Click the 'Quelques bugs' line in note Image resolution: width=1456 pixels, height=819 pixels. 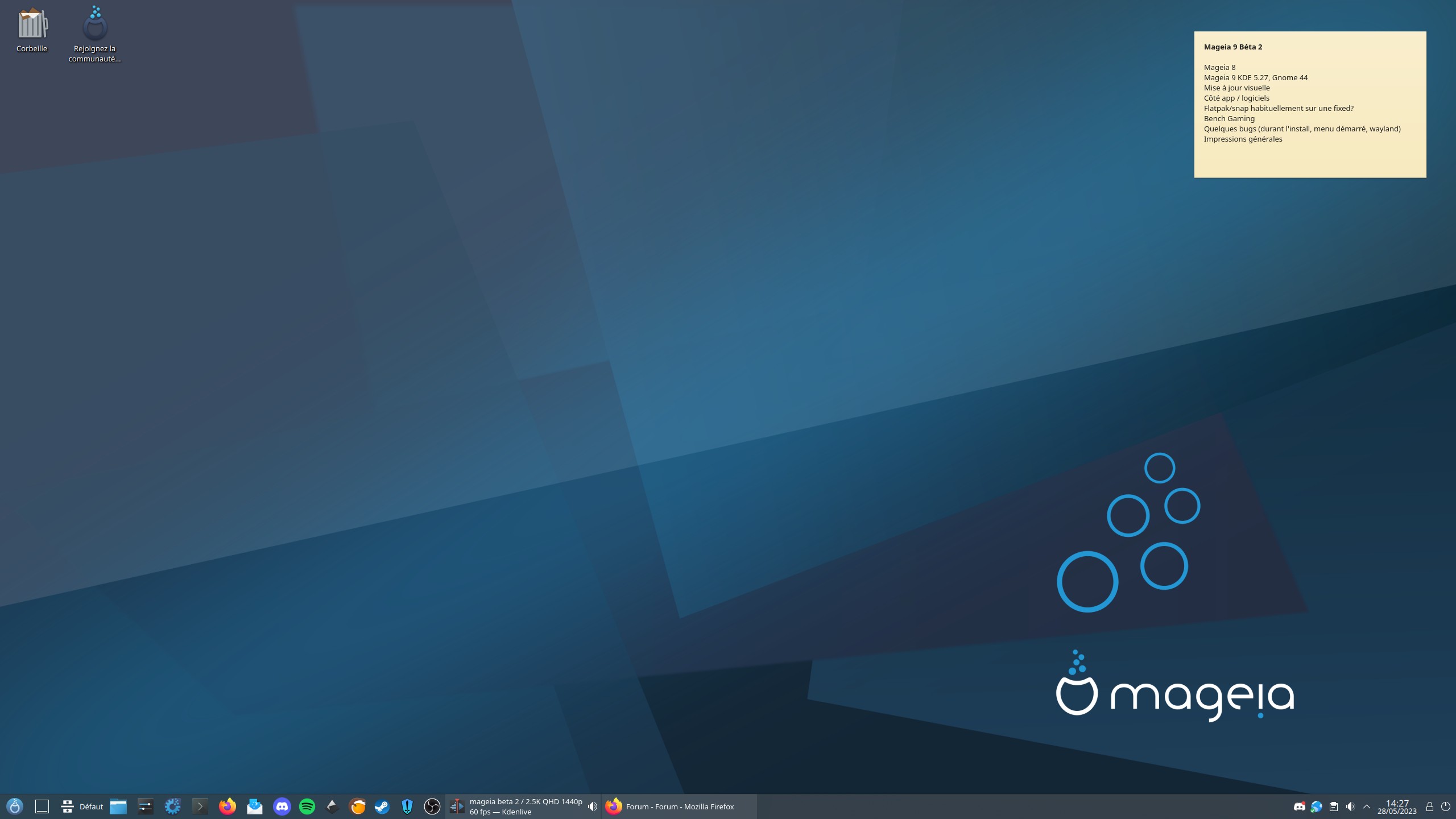1302,129
